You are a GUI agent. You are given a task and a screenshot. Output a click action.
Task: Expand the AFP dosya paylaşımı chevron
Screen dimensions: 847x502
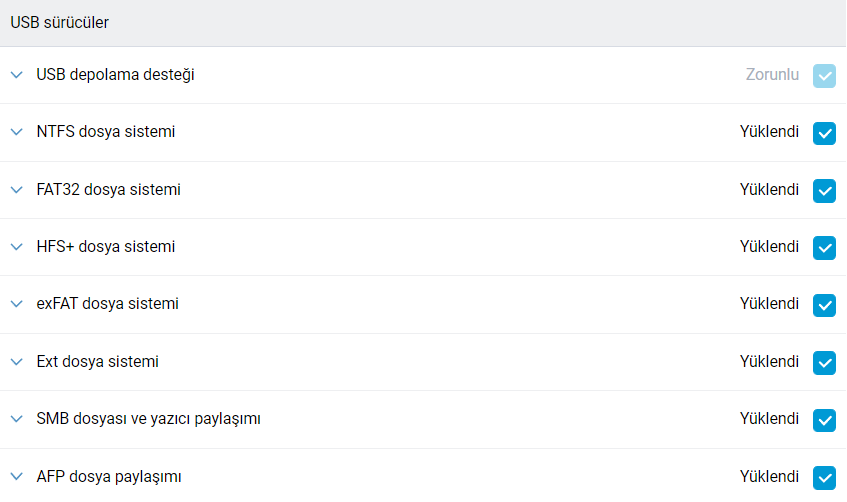(x=16, y=477)
